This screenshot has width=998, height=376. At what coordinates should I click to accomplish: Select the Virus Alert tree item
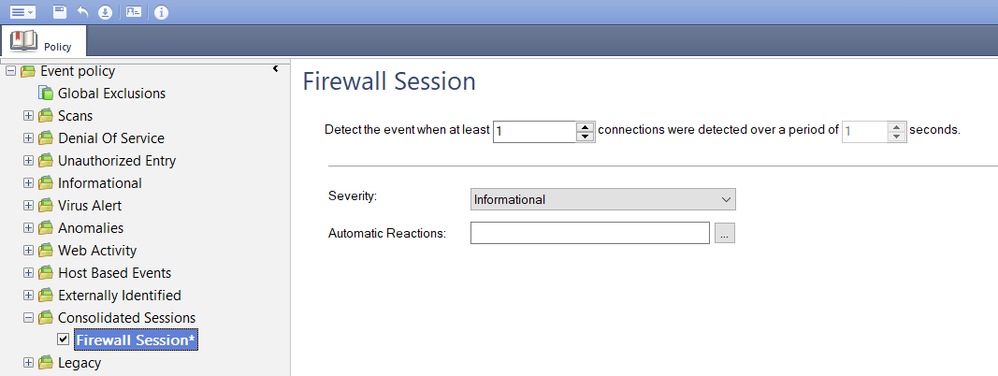point(90,205)
